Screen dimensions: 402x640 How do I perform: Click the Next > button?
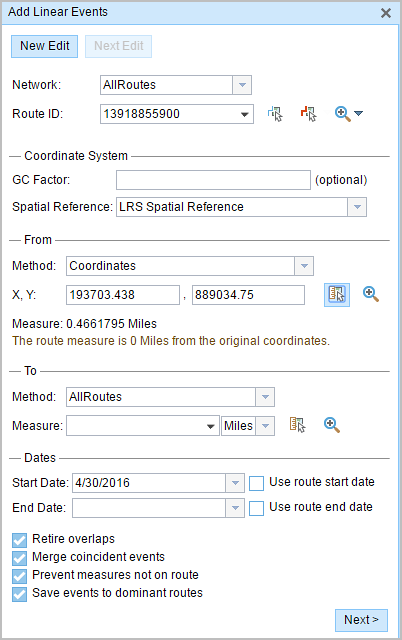point(361,620)
